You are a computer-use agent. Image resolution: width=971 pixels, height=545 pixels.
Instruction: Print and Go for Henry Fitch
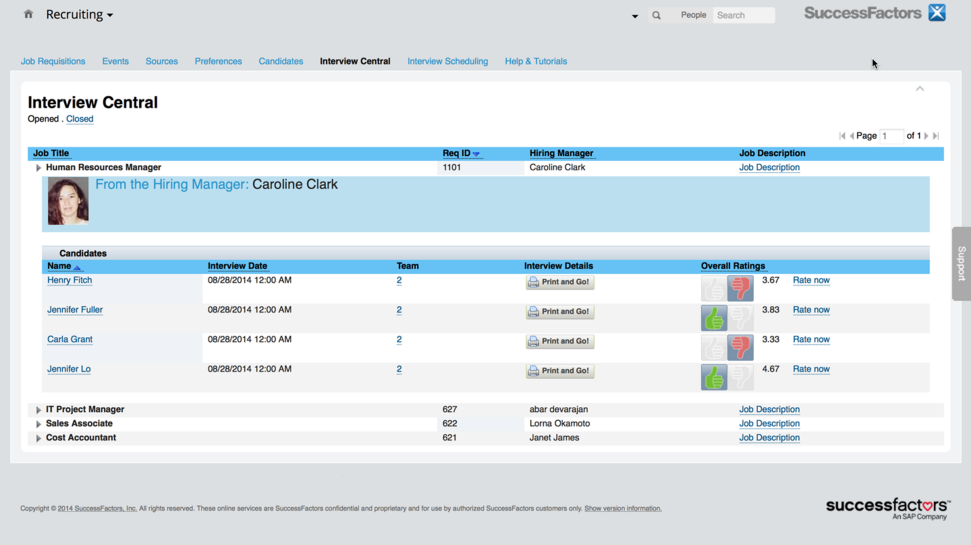(x=560, y=282)
